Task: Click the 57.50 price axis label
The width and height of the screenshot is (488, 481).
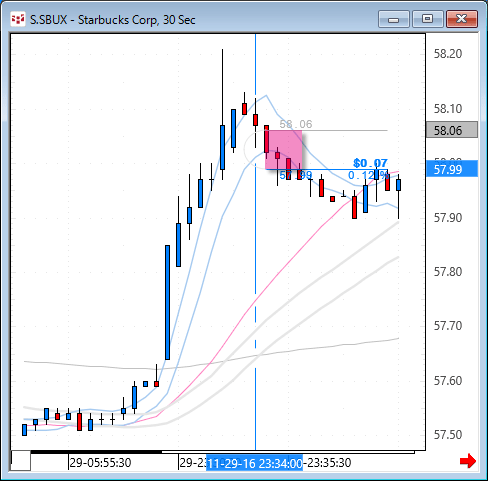Action: (448, 435)
